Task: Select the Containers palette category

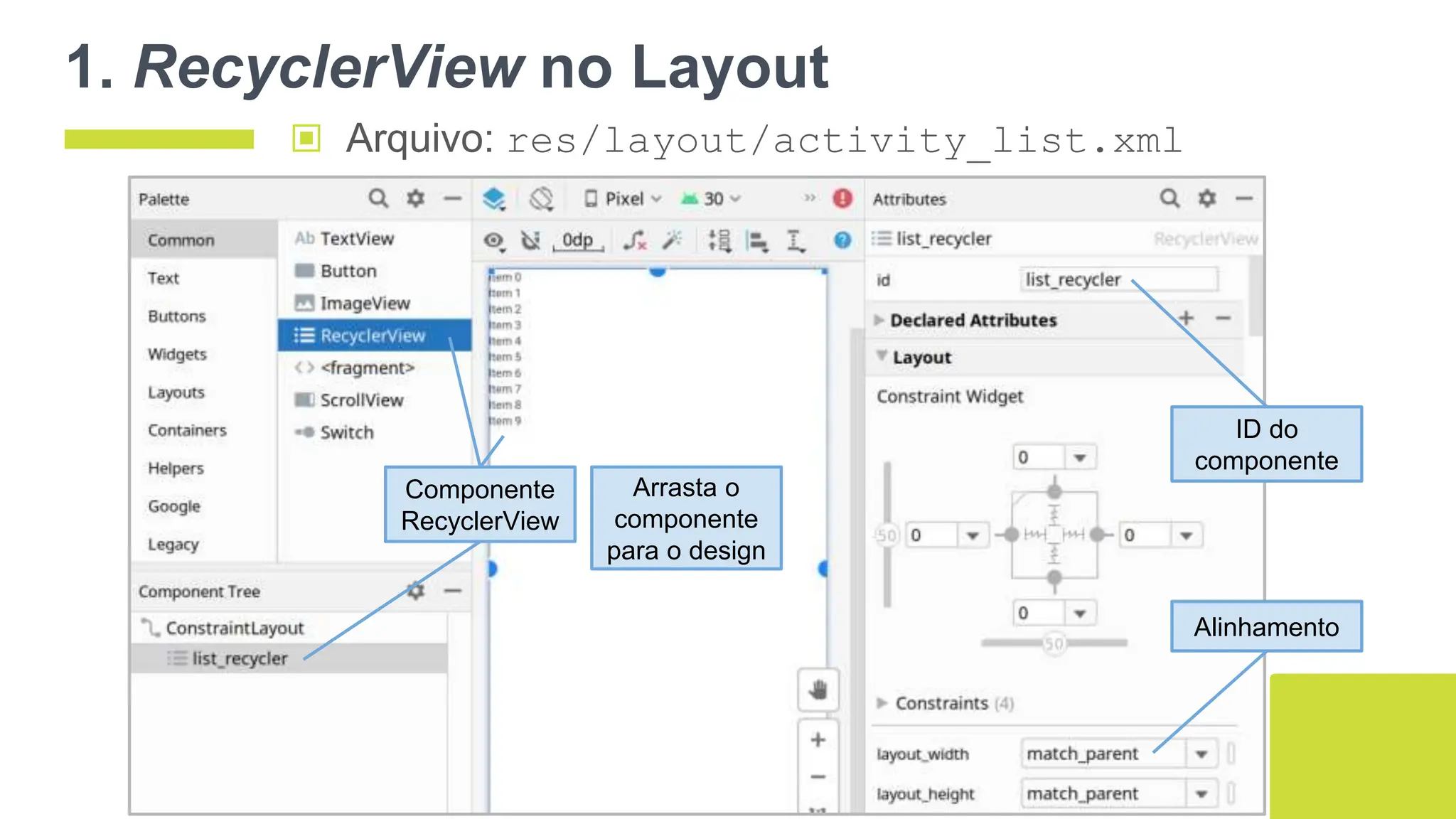Action: pos(204,430)
